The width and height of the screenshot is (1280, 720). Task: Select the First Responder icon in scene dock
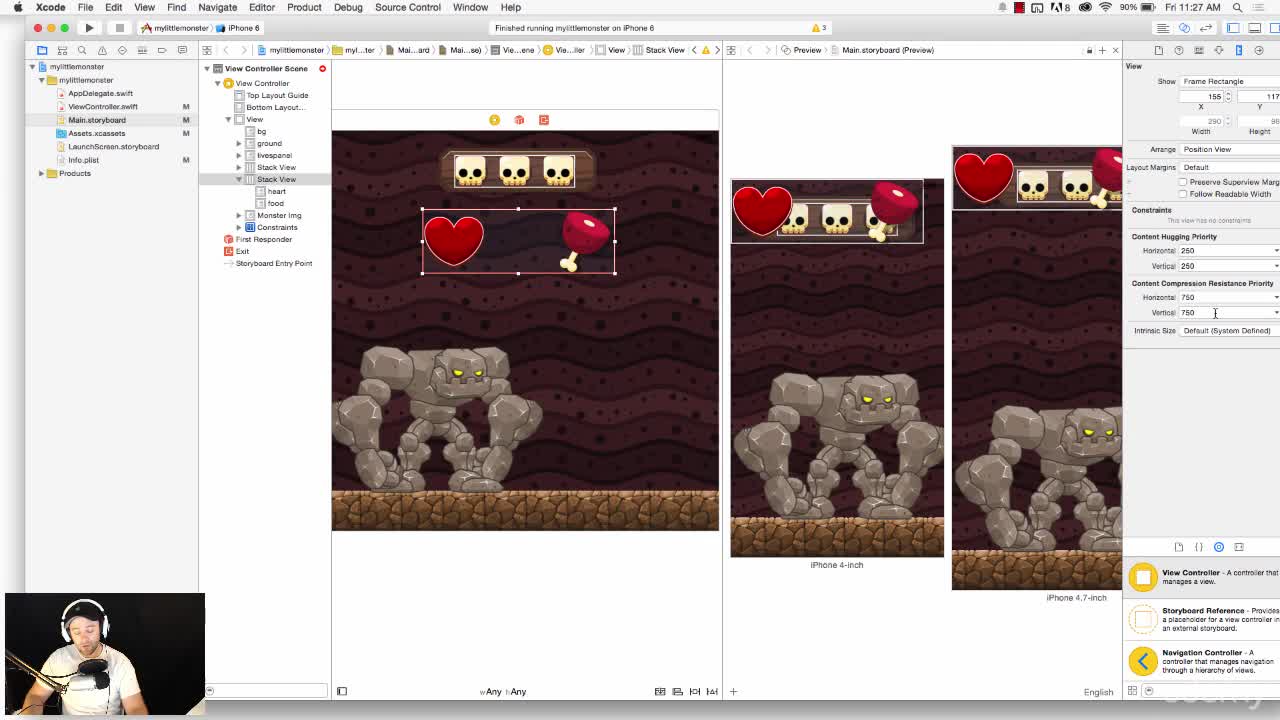pyautogui.click(x=519, y=120)
